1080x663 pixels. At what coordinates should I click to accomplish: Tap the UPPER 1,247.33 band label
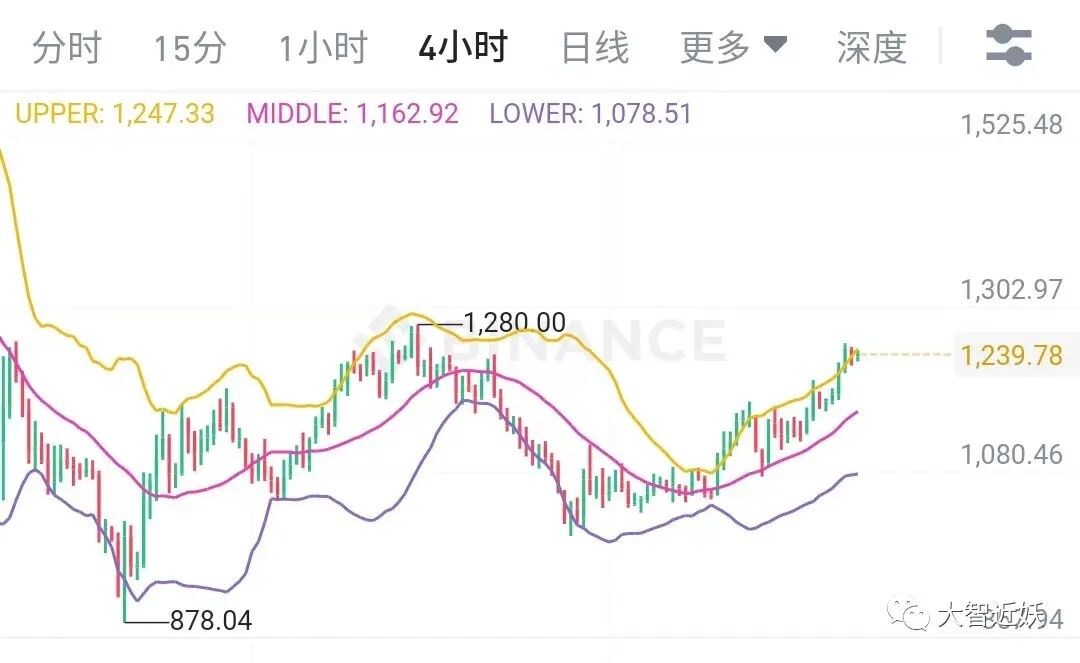point(115,114)
